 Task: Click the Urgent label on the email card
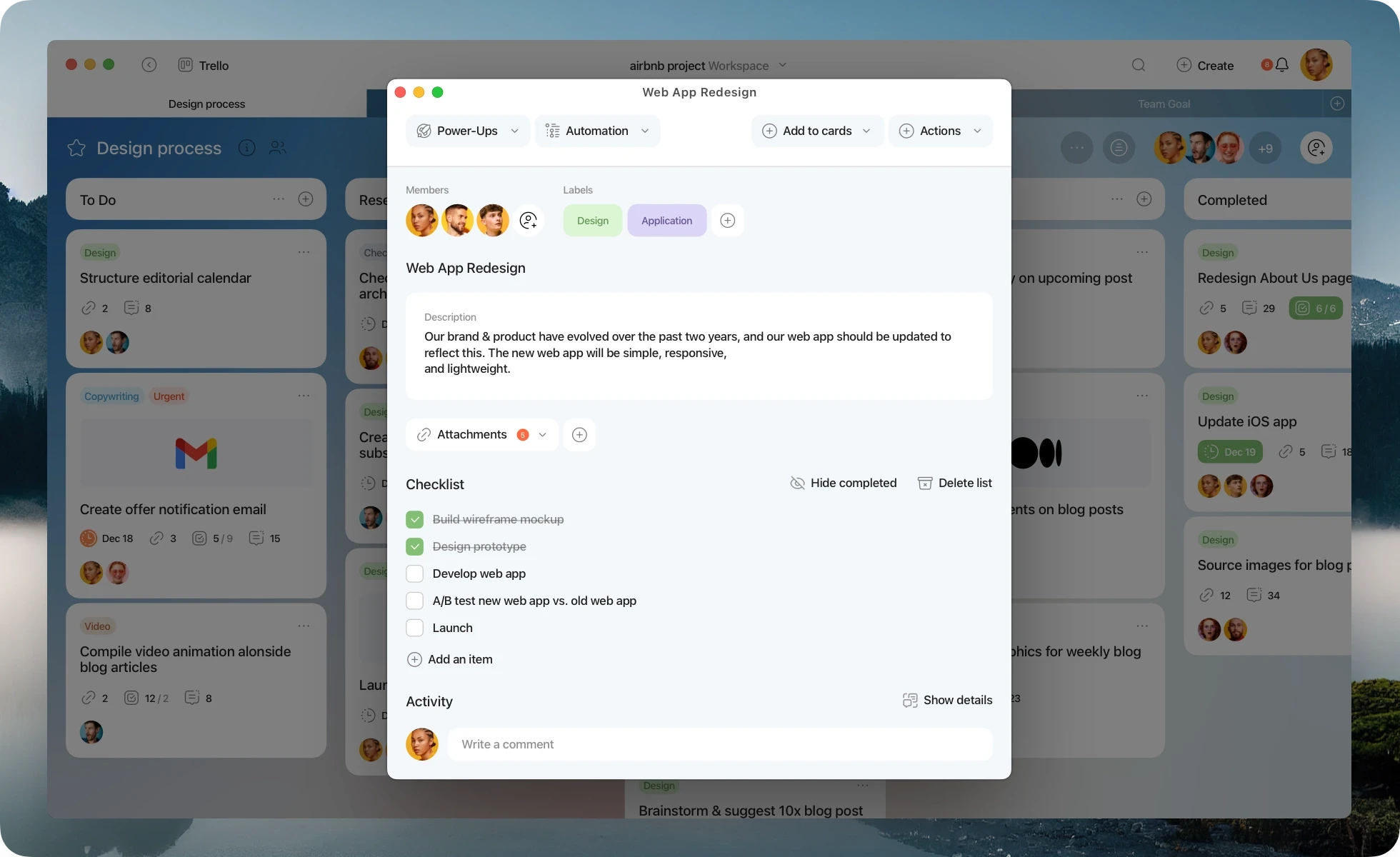coord(169,396)
